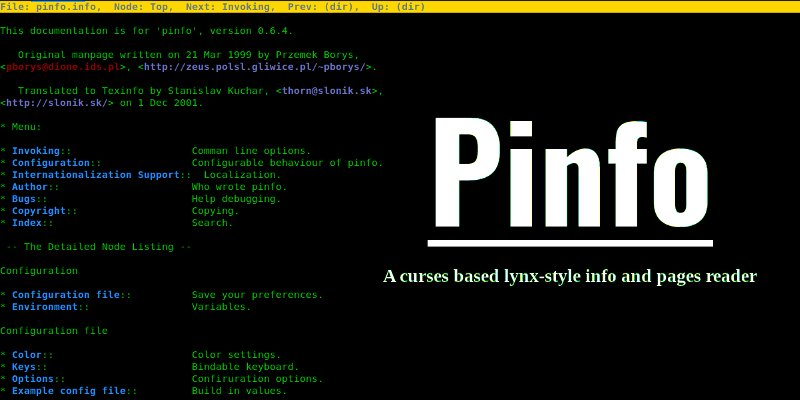This screenshot has height=400, width=800.
Task: Jump to the Index node
Action: [27, 223]
